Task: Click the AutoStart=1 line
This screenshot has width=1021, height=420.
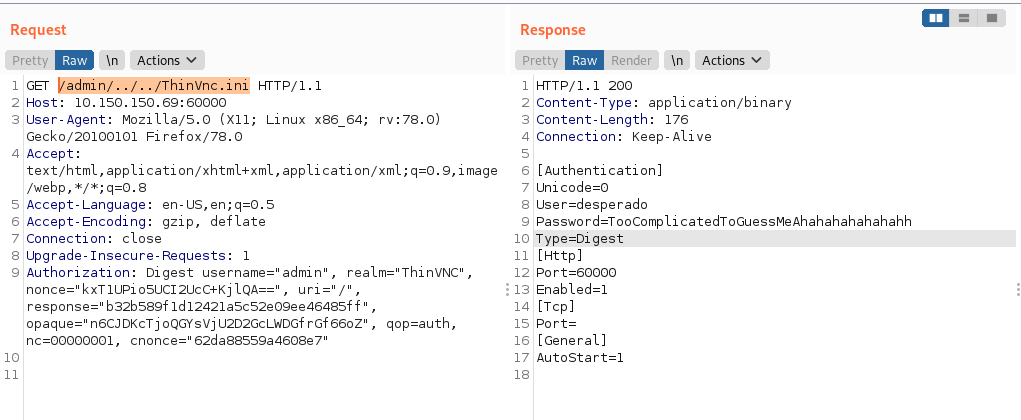Action: pyautogui.click(x=580, y=357)
